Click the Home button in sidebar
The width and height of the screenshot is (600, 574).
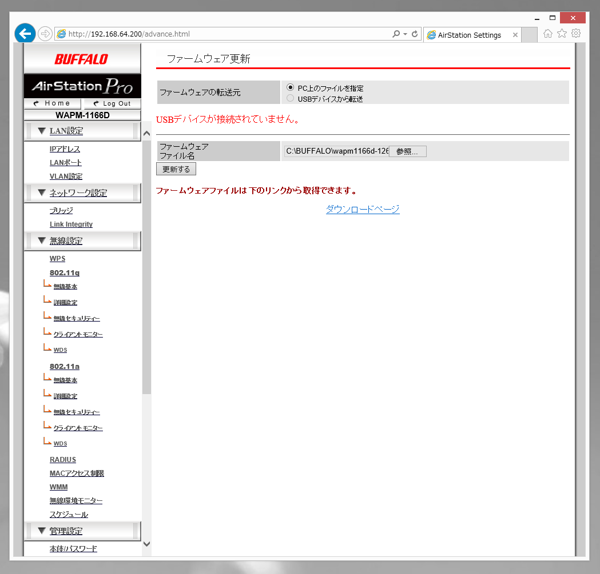52,103
